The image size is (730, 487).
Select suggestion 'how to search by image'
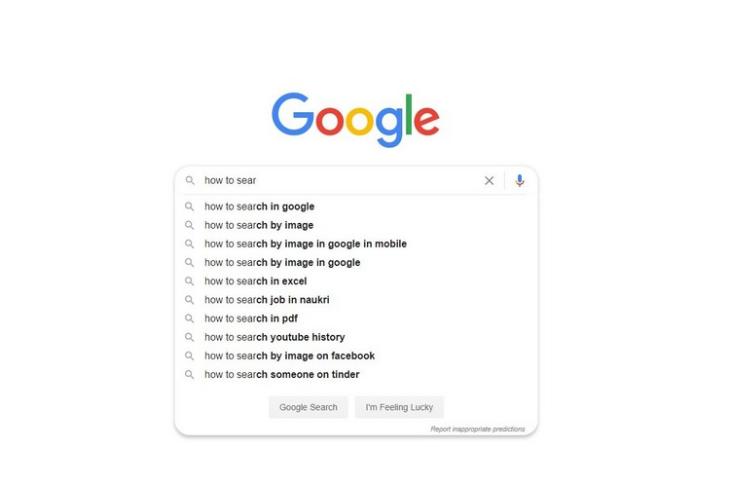[356, 225]
